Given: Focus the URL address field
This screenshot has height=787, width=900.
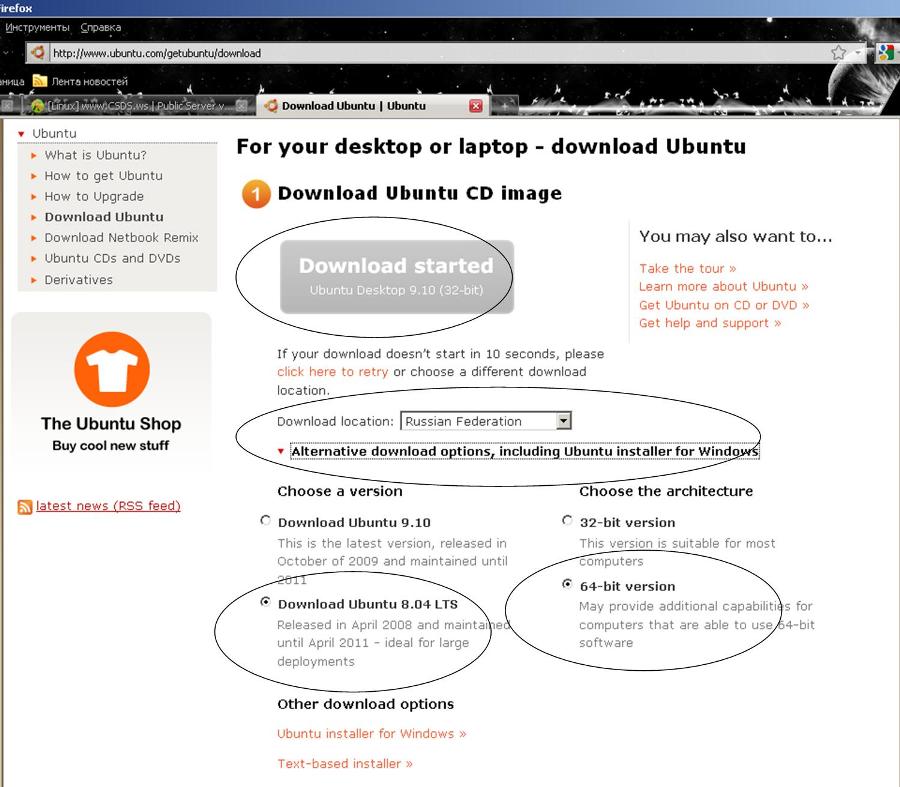Looking at the screenshot, I should (x=439, y=53).
